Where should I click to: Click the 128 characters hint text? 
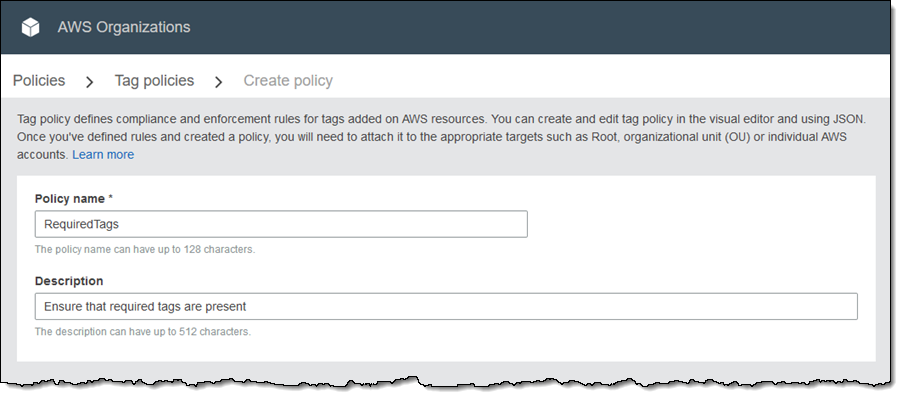[145, 249]
